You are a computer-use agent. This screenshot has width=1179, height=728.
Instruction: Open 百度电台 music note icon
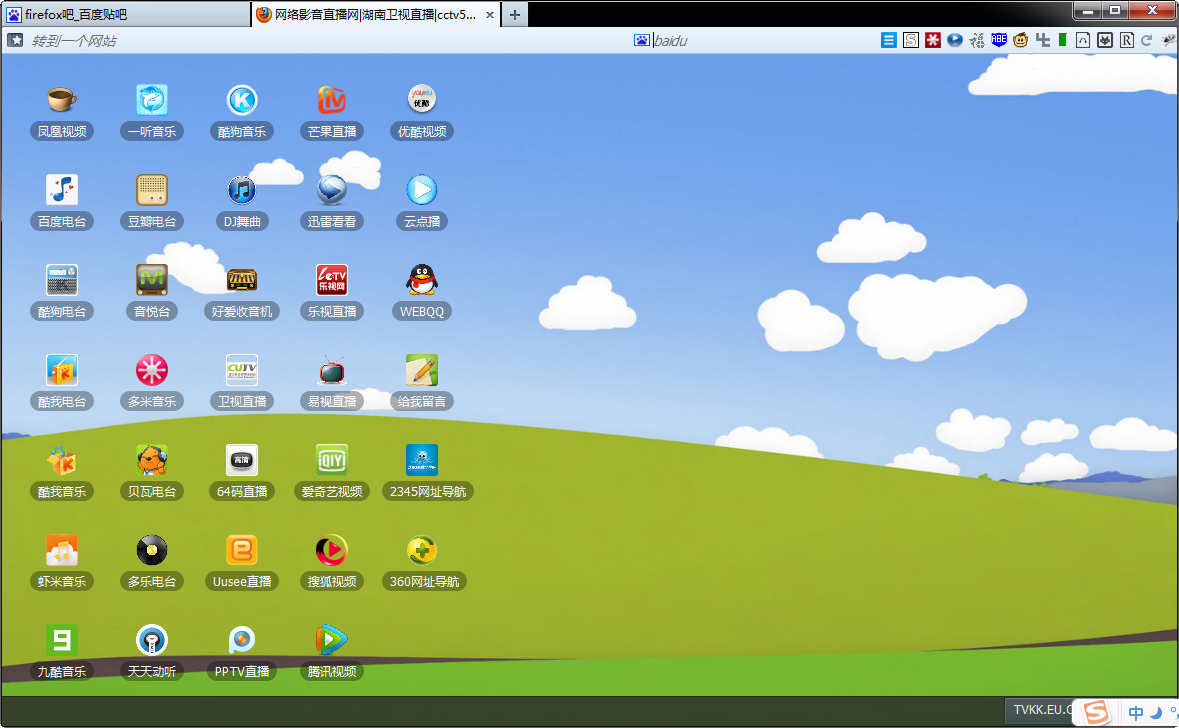62,190
